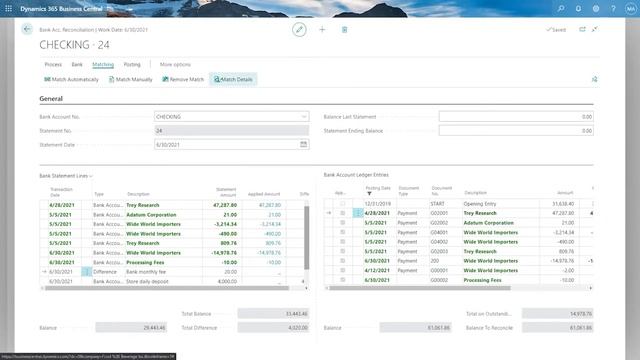Click the pencil edit icon
This screenshot has width=640, height=360.
coord(299,29)
